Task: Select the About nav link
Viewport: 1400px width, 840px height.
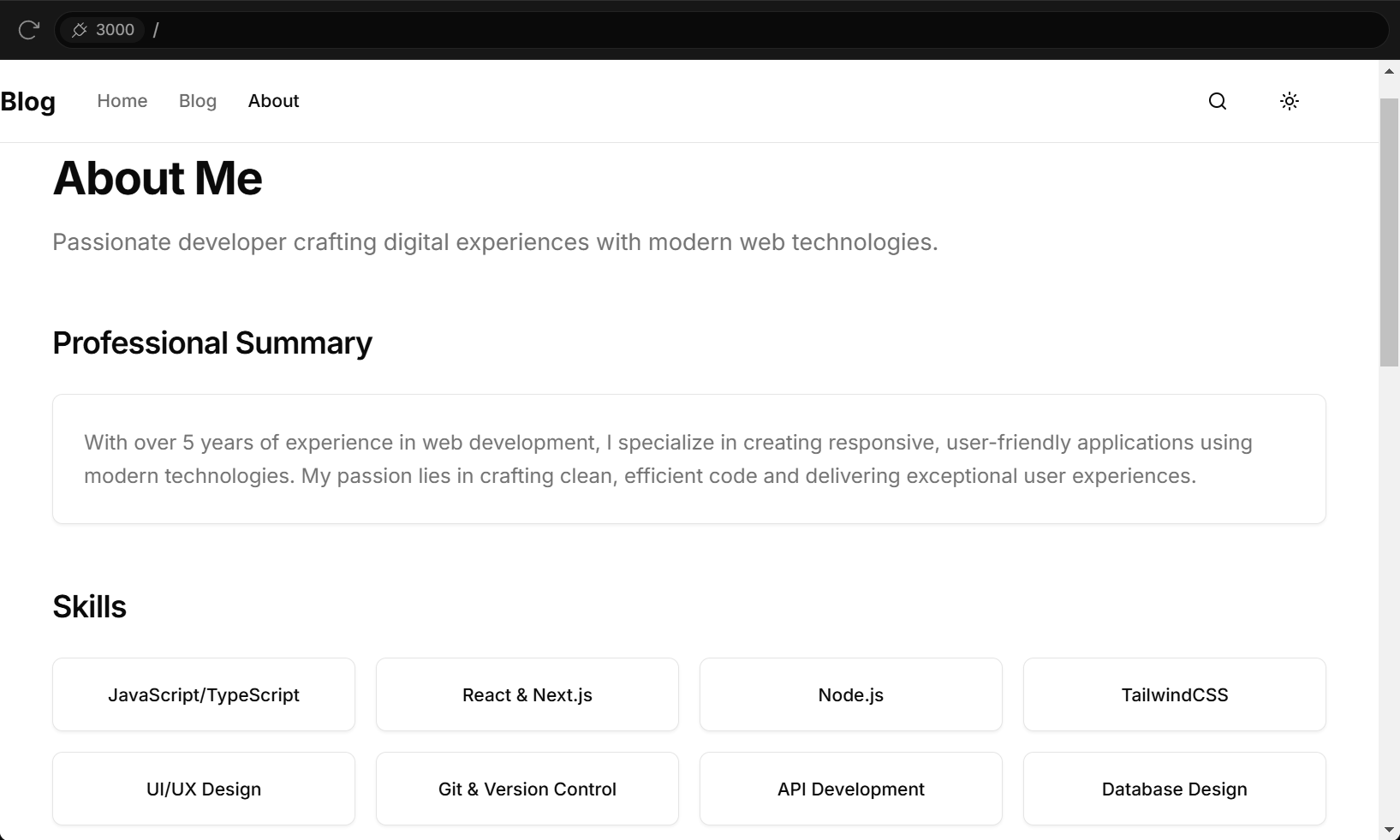Action: coord(273,101)
